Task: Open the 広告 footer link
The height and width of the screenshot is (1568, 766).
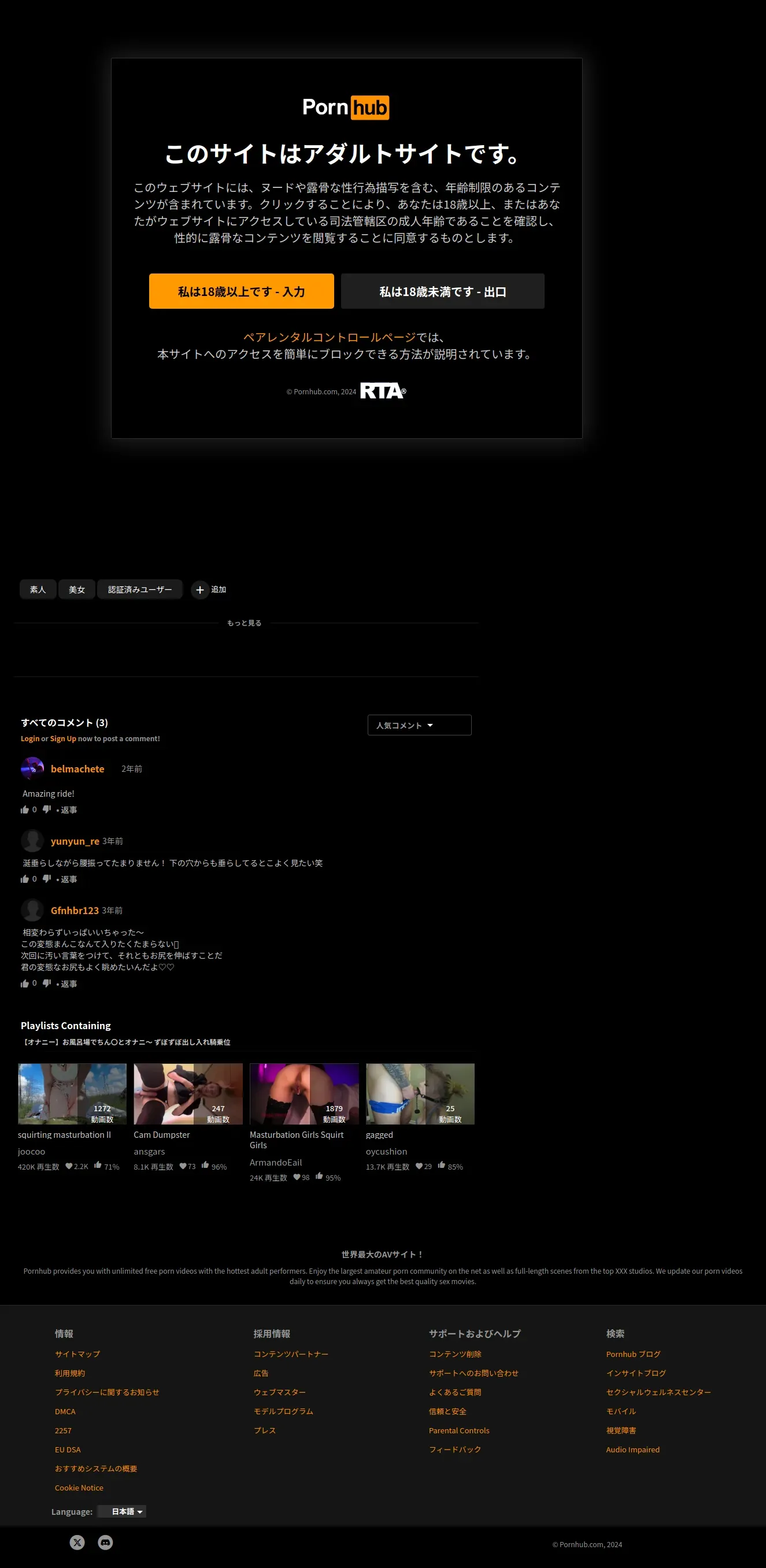Action: [261, 1373]
